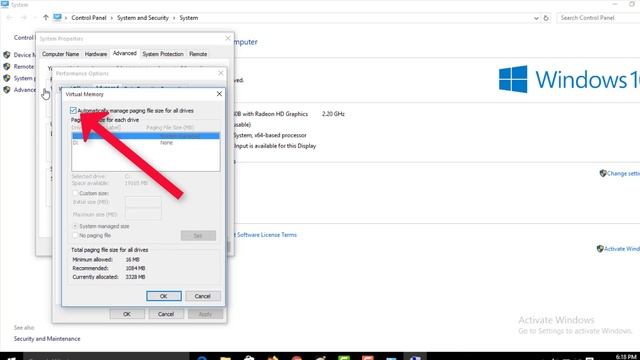Click the Change settings shield icon
Image resolution: width=640 pixels, height=360 pixels.
point(603,173)
